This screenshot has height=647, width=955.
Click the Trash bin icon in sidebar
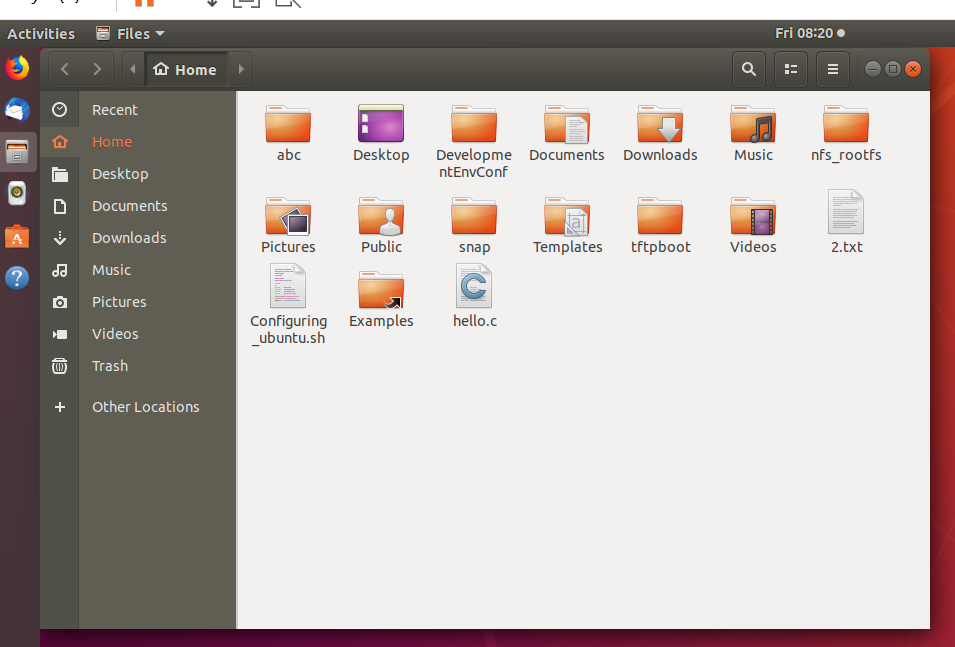click(60, 366)
